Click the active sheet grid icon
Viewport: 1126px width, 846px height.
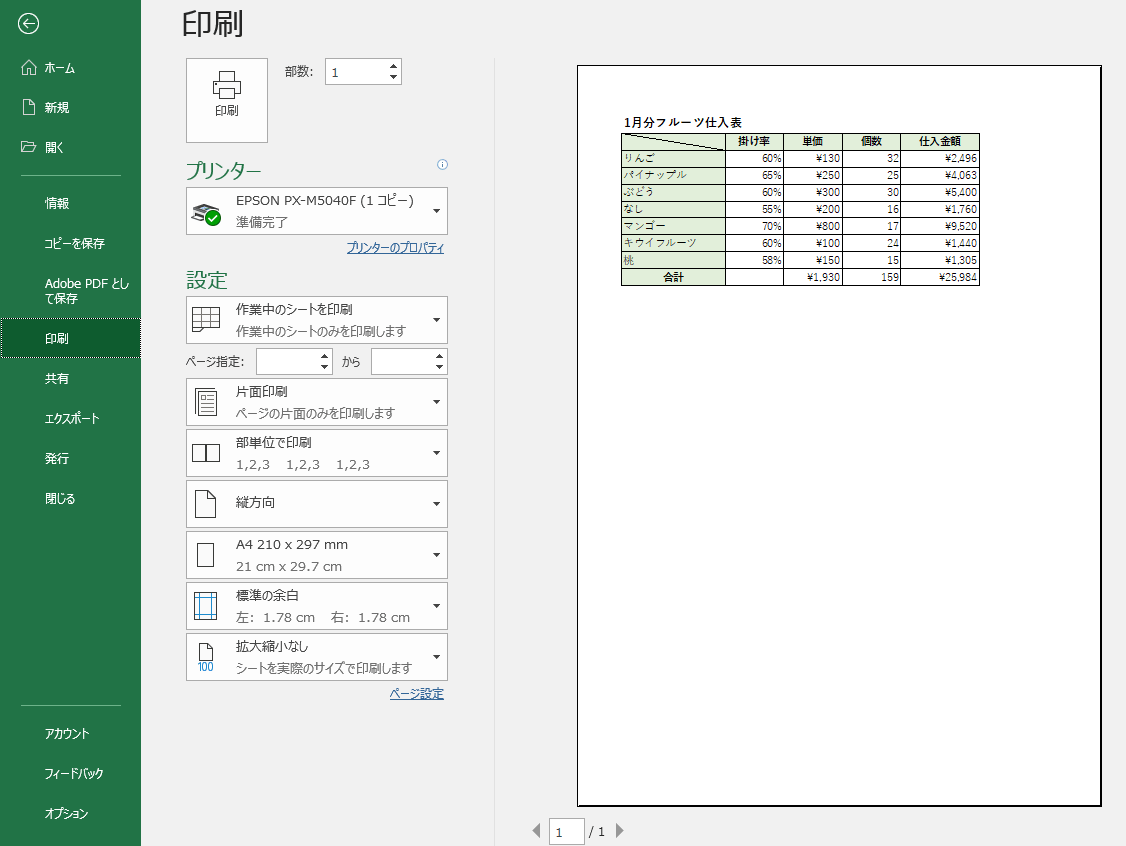pyautogui.click(x=206, y=320)
